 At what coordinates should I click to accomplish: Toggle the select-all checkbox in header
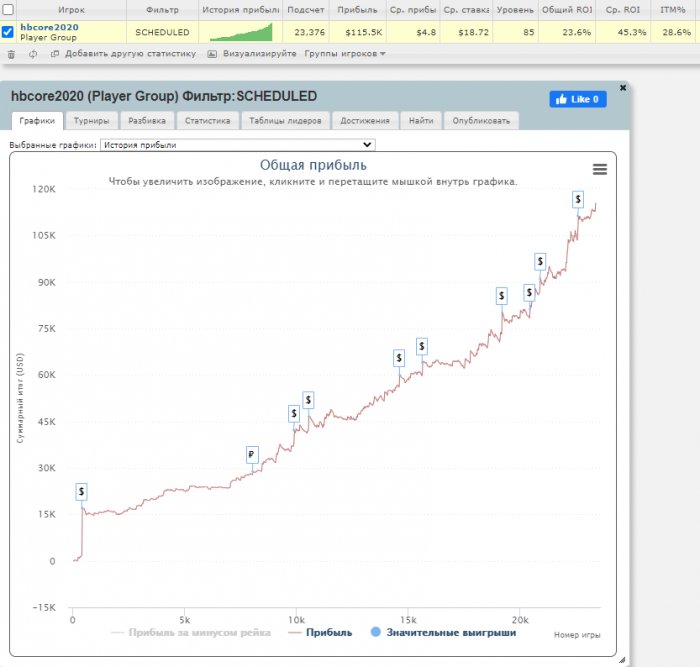point(8,9)
